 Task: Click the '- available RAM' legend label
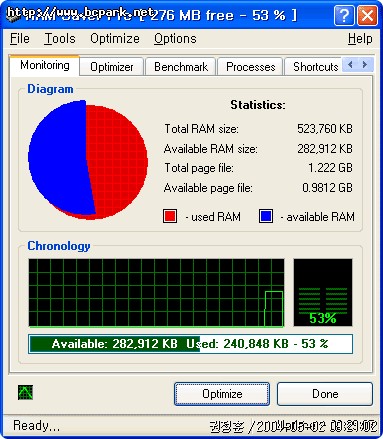[x=317, y=217]
